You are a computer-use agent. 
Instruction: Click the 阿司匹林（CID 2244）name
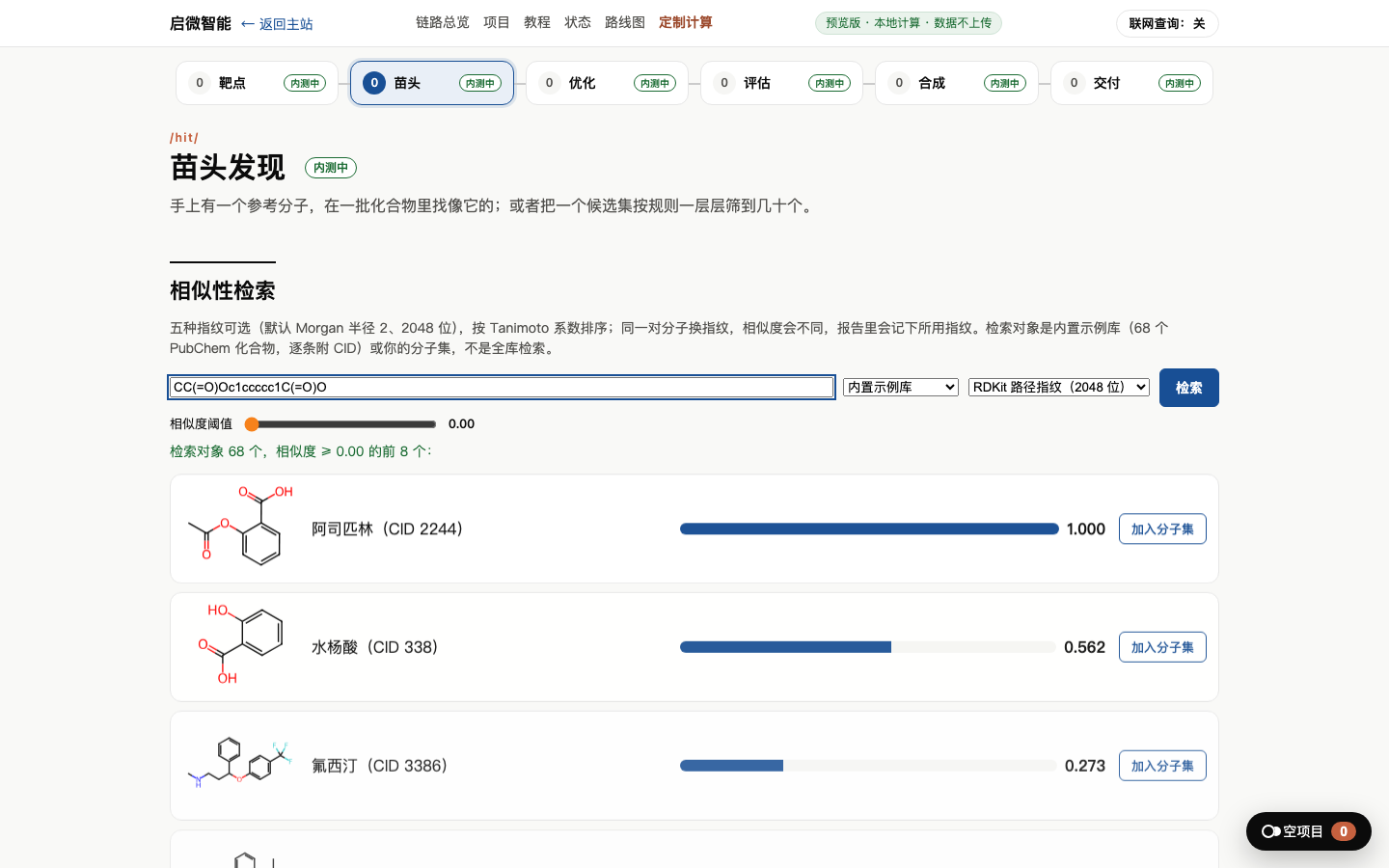click(x=388, y=529)
